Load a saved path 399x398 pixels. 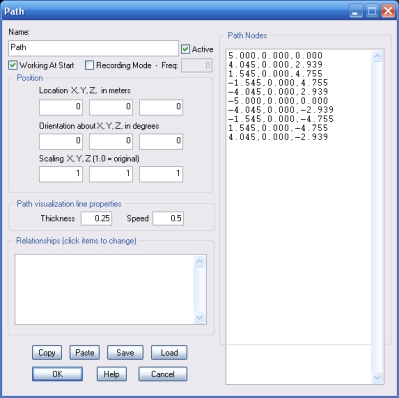(x=169, y=353)
